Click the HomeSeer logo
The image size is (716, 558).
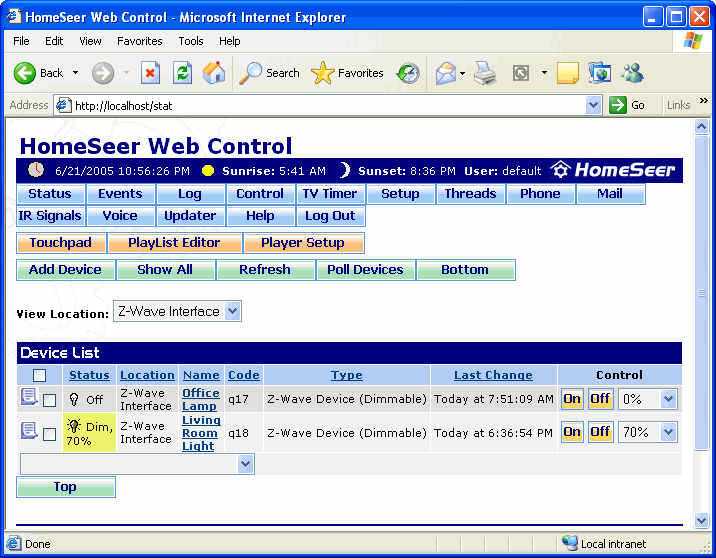click(613, 170)
